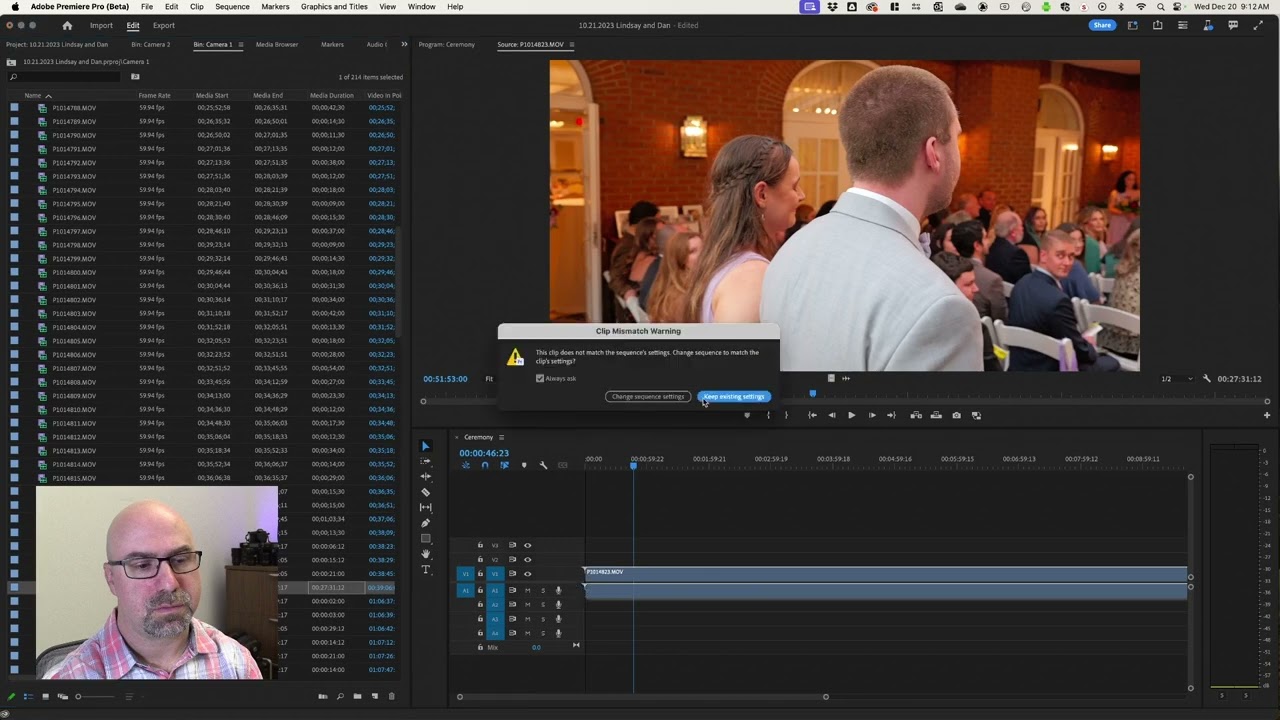The height and width of the screenshot is (720, 1280).
Task: Expand hidden panel tabs overflow chevrons
Action: click(x=404, y=44)
